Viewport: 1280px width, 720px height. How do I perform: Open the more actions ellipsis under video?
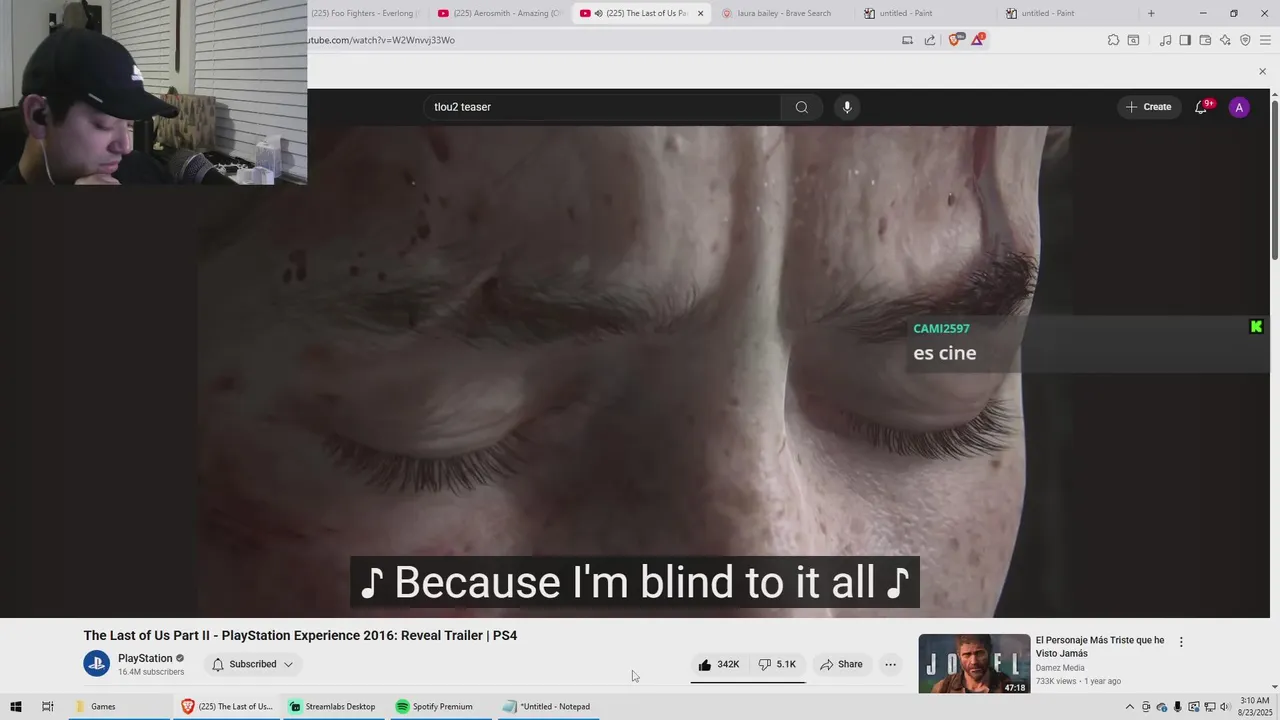pos(890,664)
